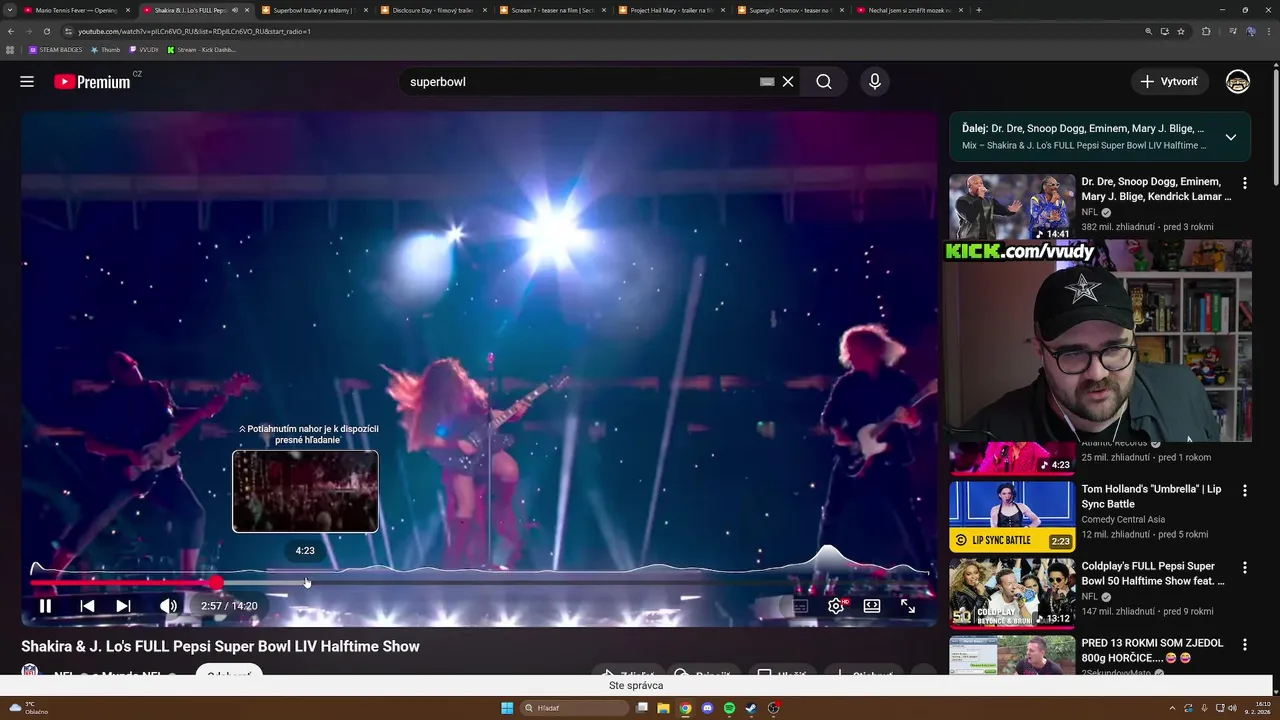Open a new browser tab
The height and width of the screenshot is (720, 1280).
[x=978, y=10]
